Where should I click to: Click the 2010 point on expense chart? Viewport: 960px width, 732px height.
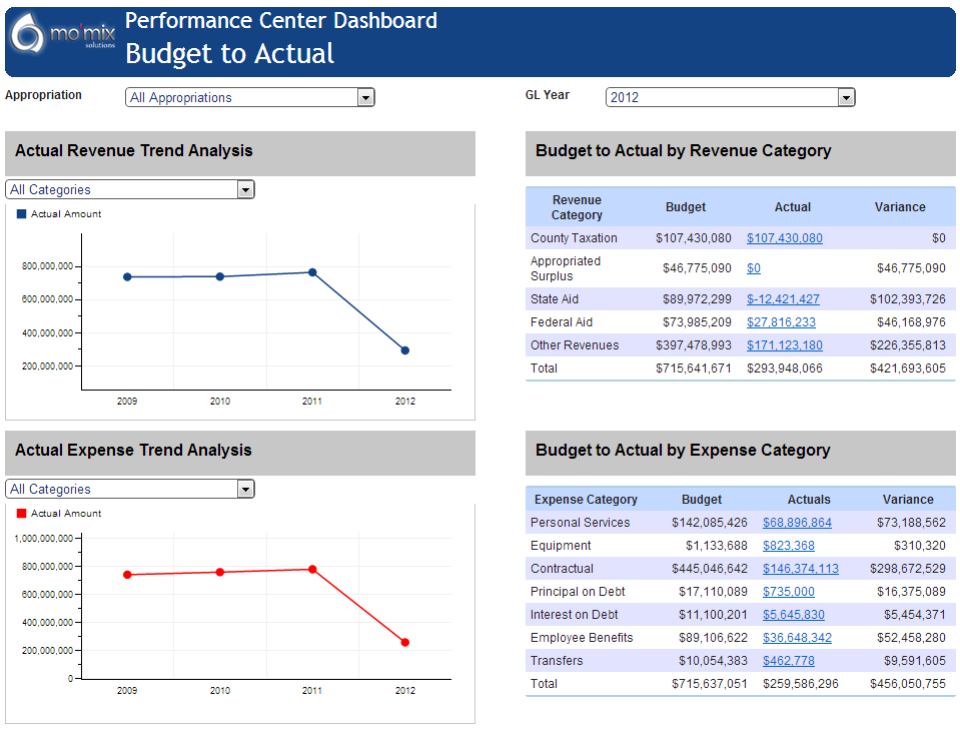(x=220, y=572)
